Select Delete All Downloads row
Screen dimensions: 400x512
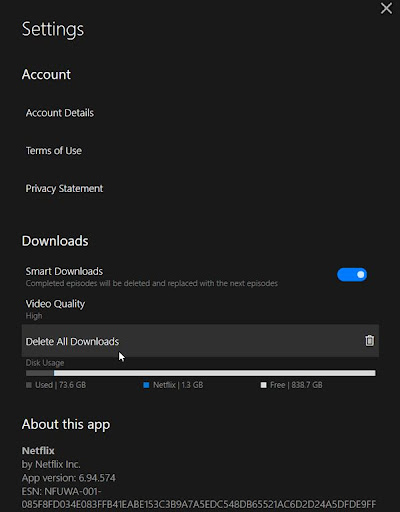pyautogui.click(x=200, y=341)
